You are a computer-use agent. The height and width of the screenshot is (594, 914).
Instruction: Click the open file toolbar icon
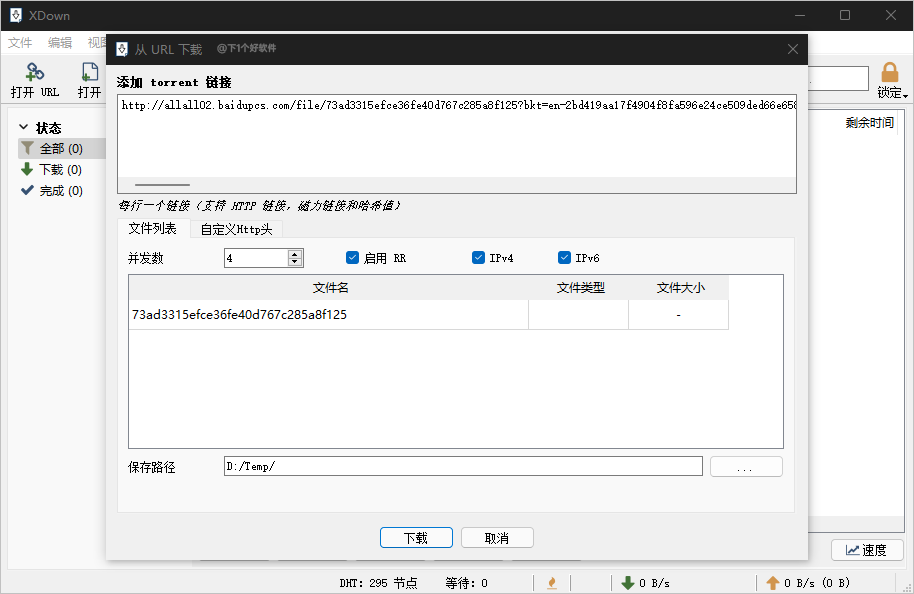click(x=90, y=72)
